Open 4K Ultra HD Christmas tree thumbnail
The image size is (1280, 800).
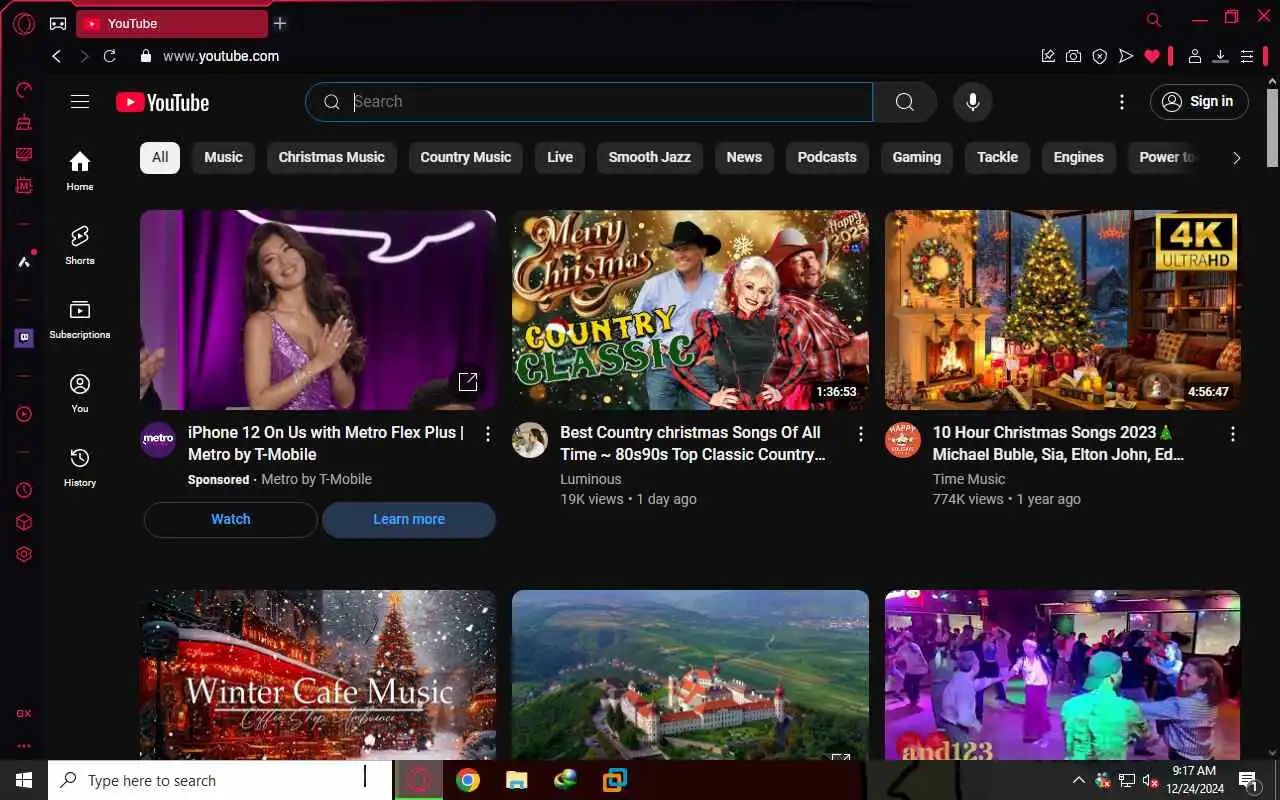click(x=1063, y=310)
